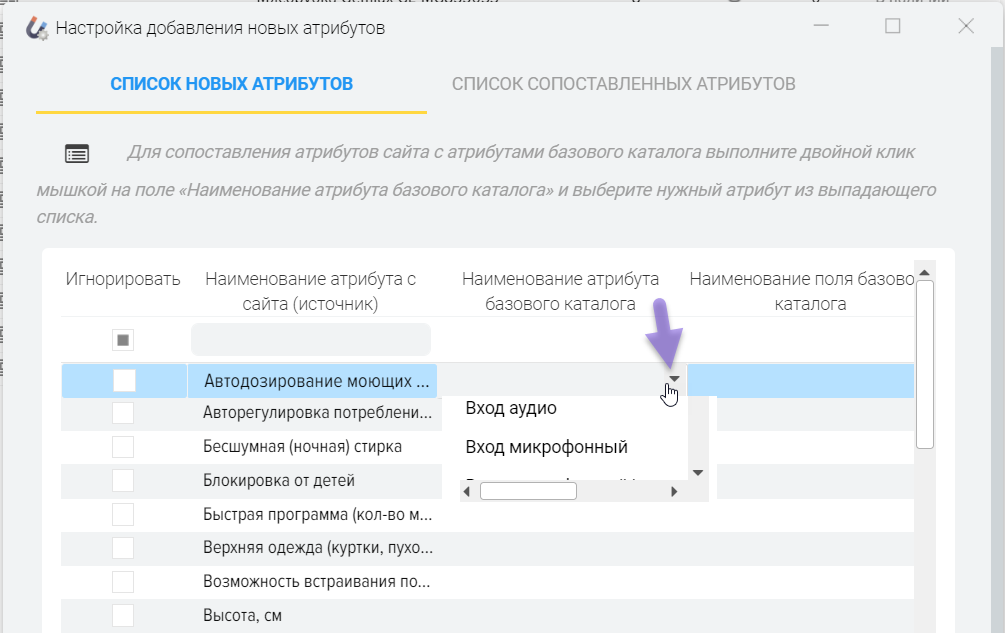
Task: Click the source attribute name filter field
Action: 311,340
